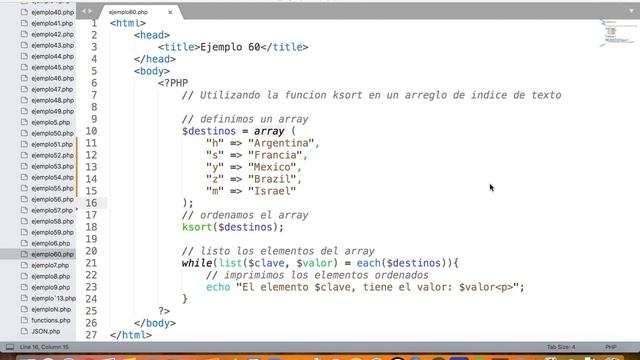Select ejemplo44.php file
This screenshot has width=640, height=360.
coord(52,57)
